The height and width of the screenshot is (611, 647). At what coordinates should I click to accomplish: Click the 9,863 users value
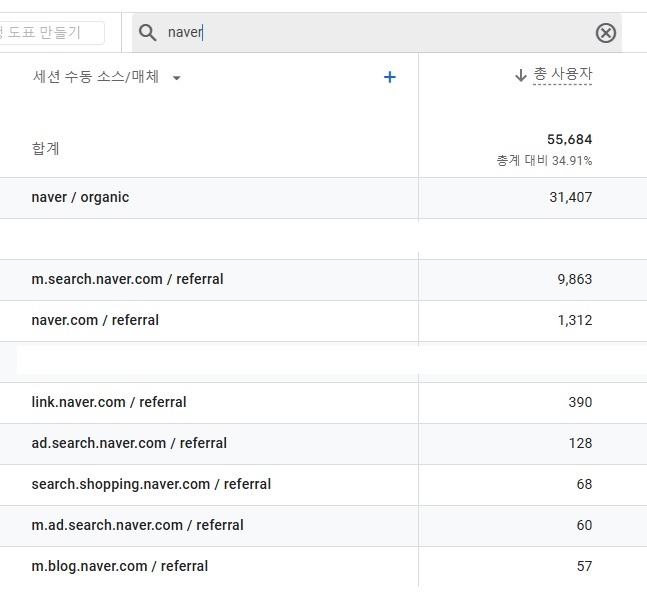(574, 279)
